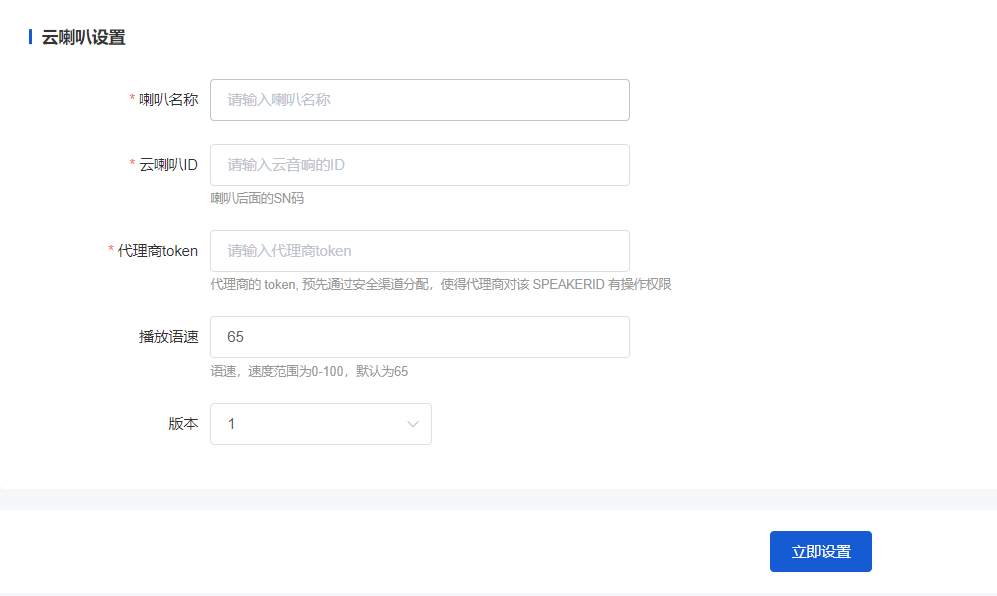Click the 云喇叭设置 section heading
Image resolution: width=997 pixels, height=596 pixels.
pyautogui.click(x=83, y=38)
